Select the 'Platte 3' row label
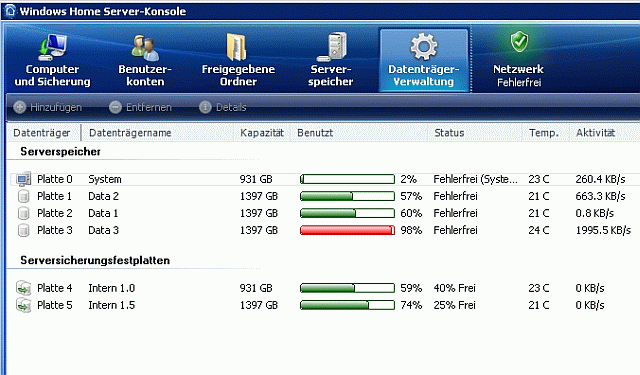640x375 pixels. click(55, 230)
